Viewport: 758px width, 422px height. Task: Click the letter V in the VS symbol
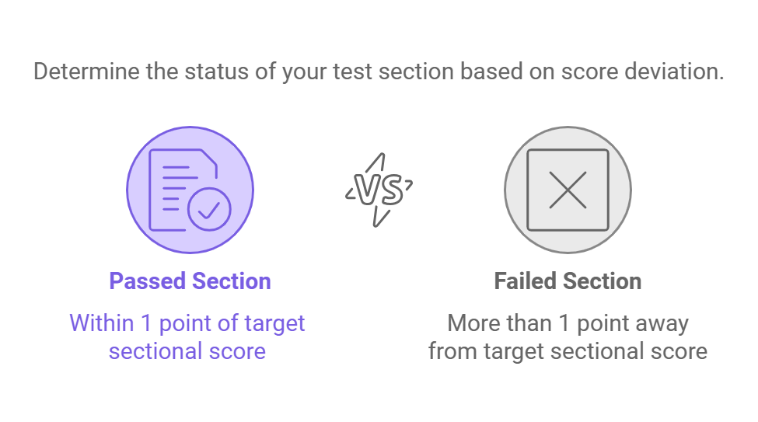(365, 188)
